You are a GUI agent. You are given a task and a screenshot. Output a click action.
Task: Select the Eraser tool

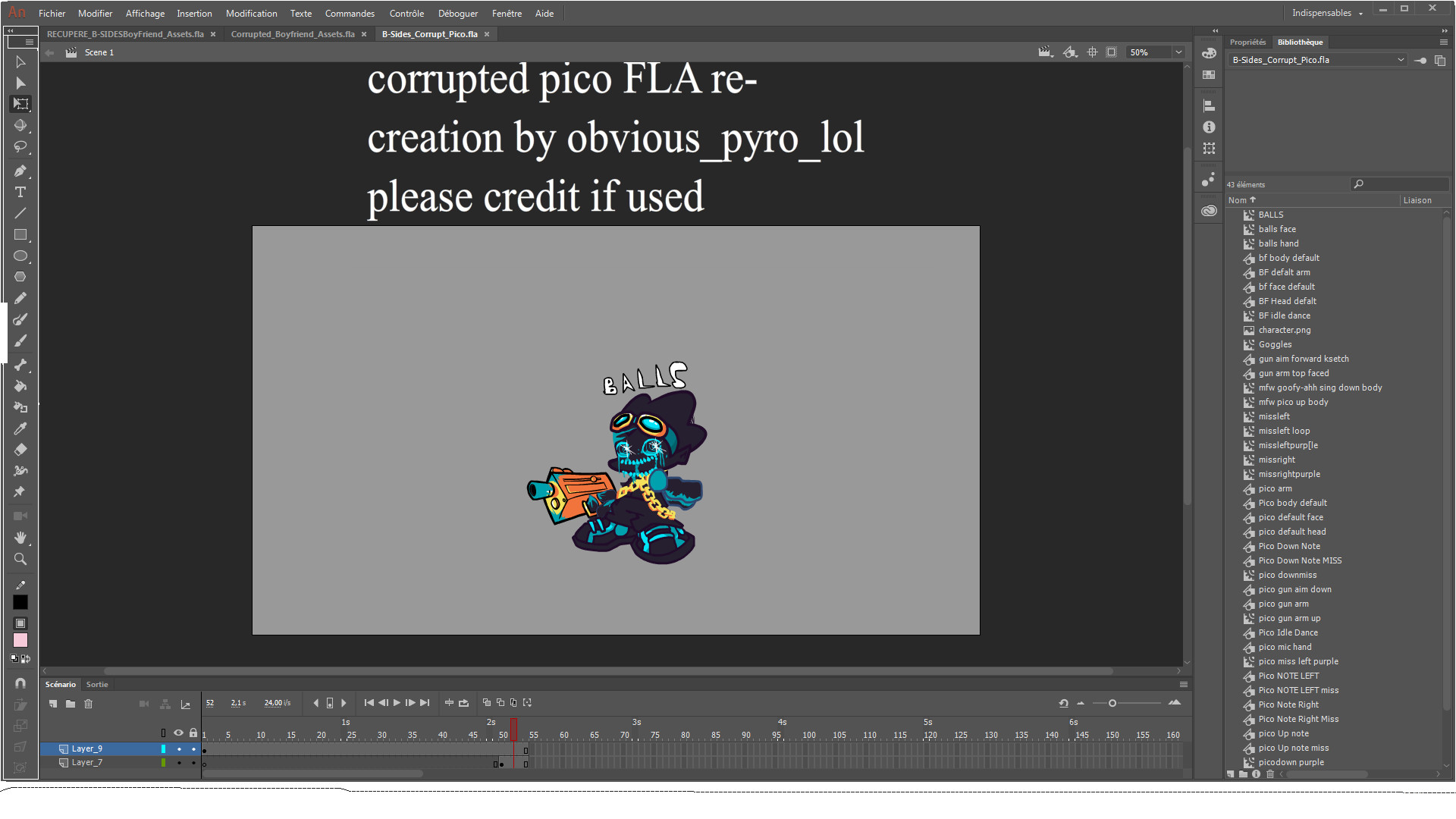coord(20,450)
